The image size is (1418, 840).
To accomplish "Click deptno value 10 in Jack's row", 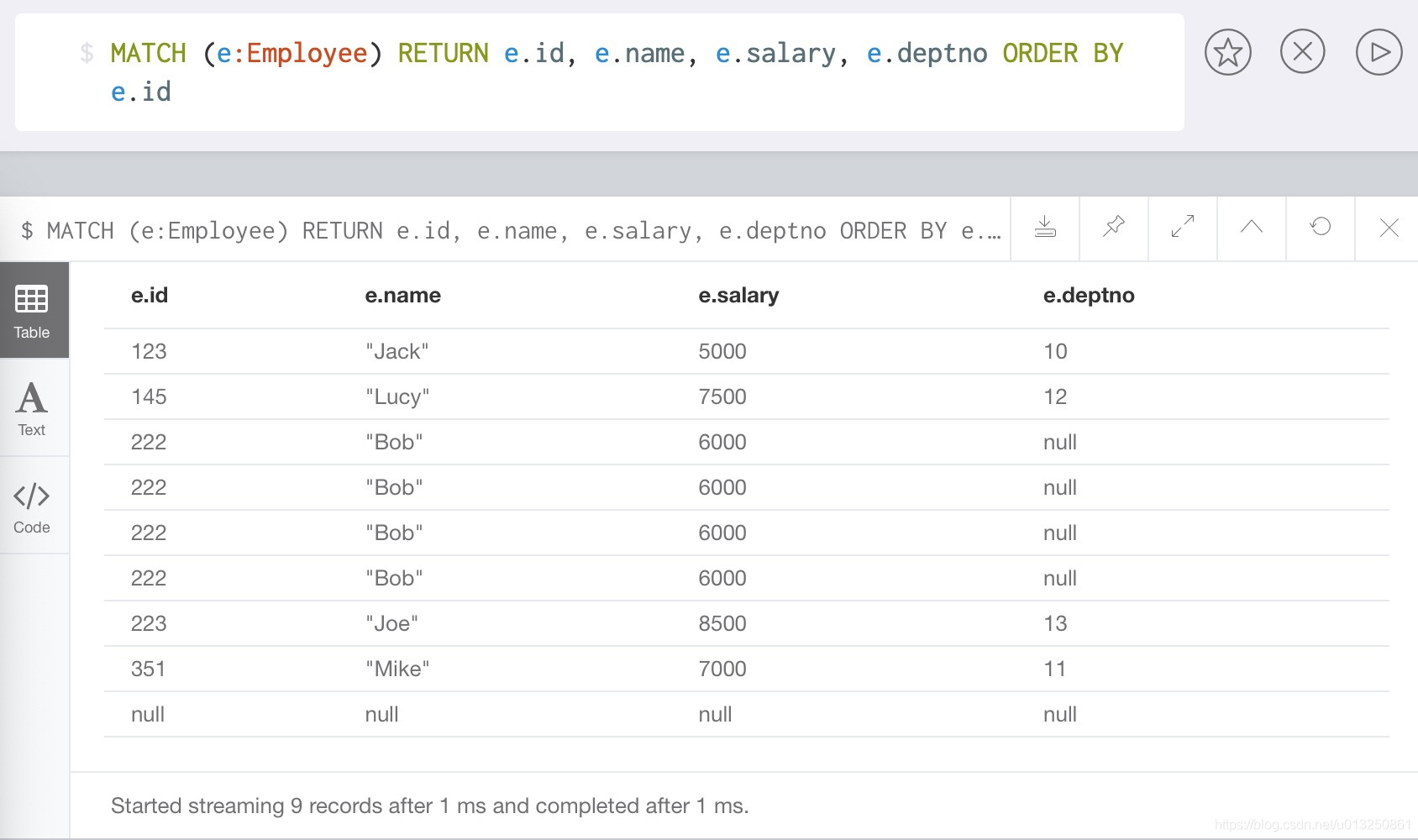I will (x=1055, y=351).
